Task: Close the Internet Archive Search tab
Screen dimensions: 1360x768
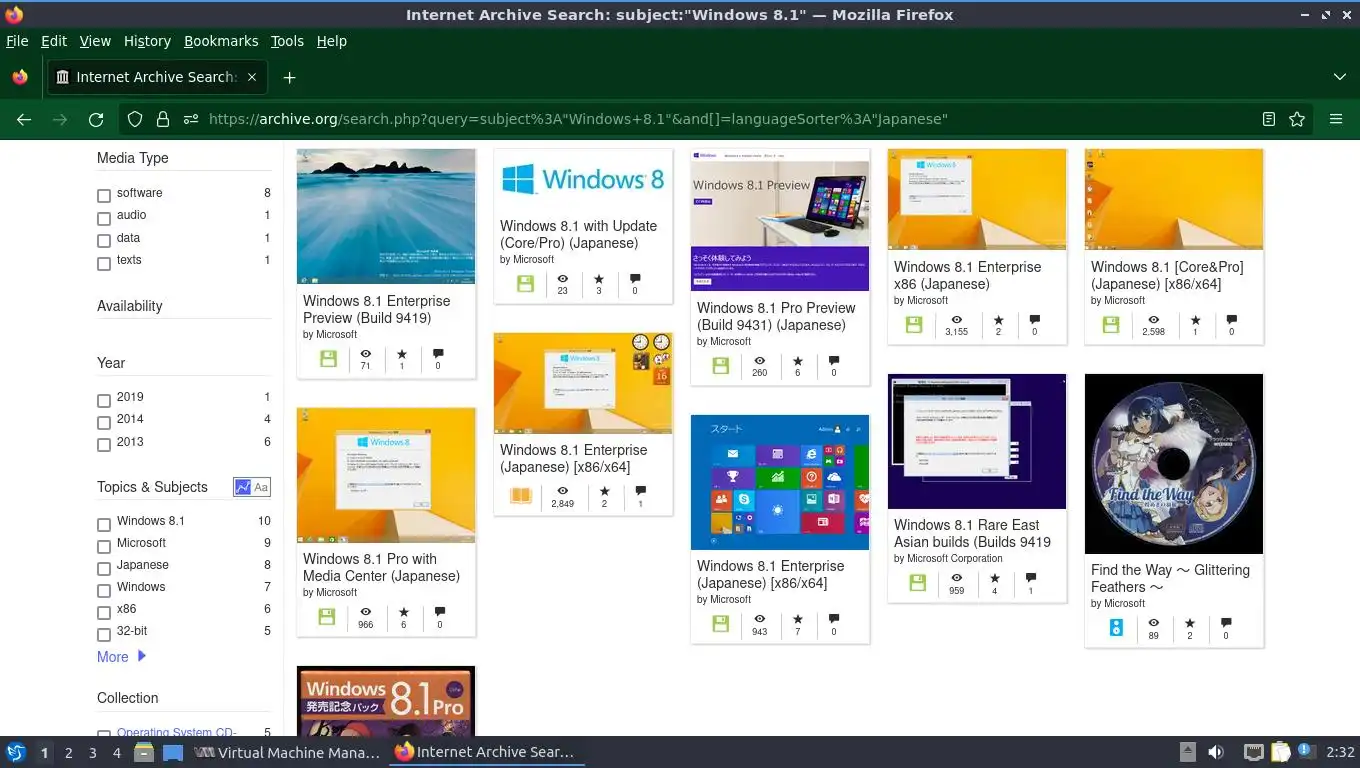Action: click(x=252, y=77)
